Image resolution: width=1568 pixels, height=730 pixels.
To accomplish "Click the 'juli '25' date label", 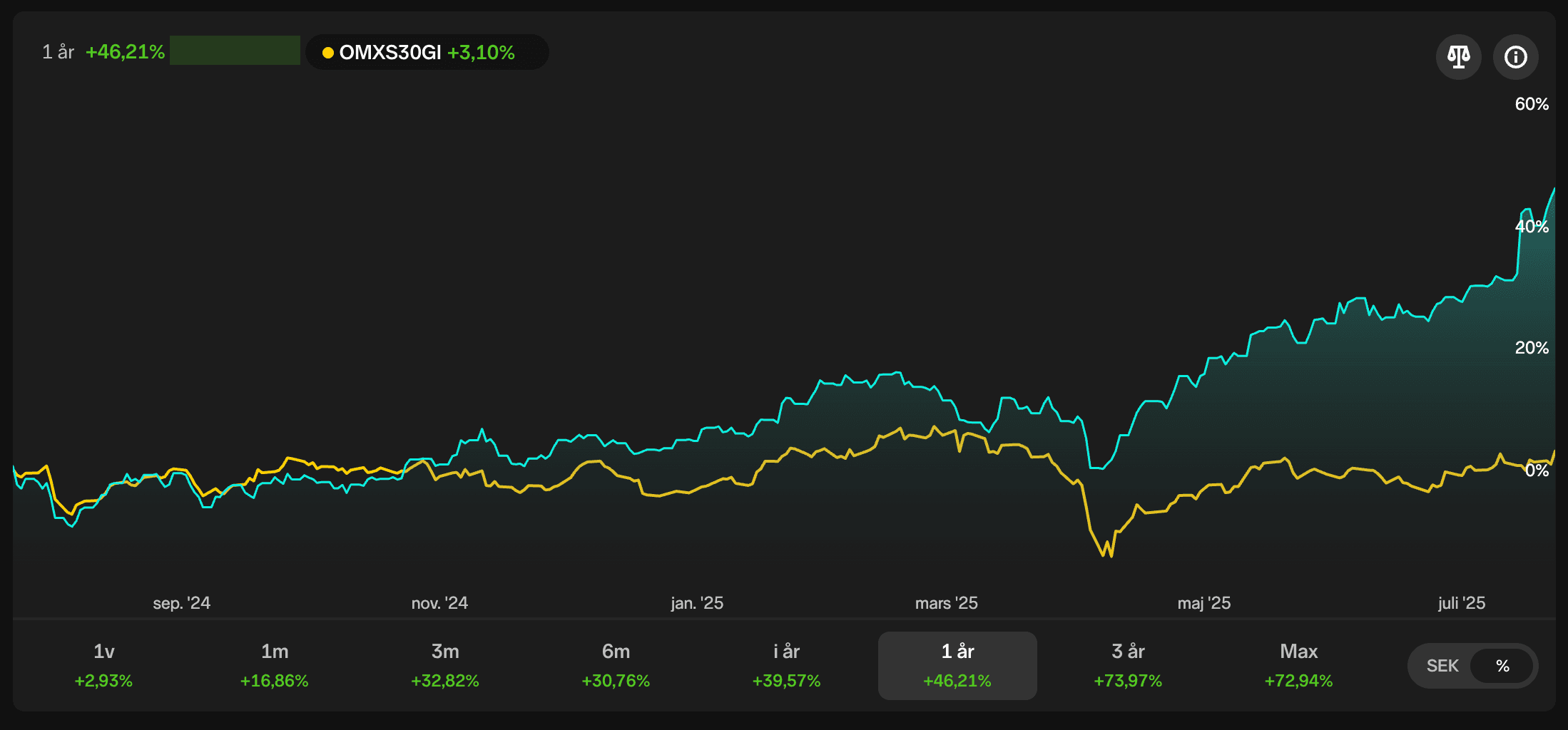I will point(1462,603).
